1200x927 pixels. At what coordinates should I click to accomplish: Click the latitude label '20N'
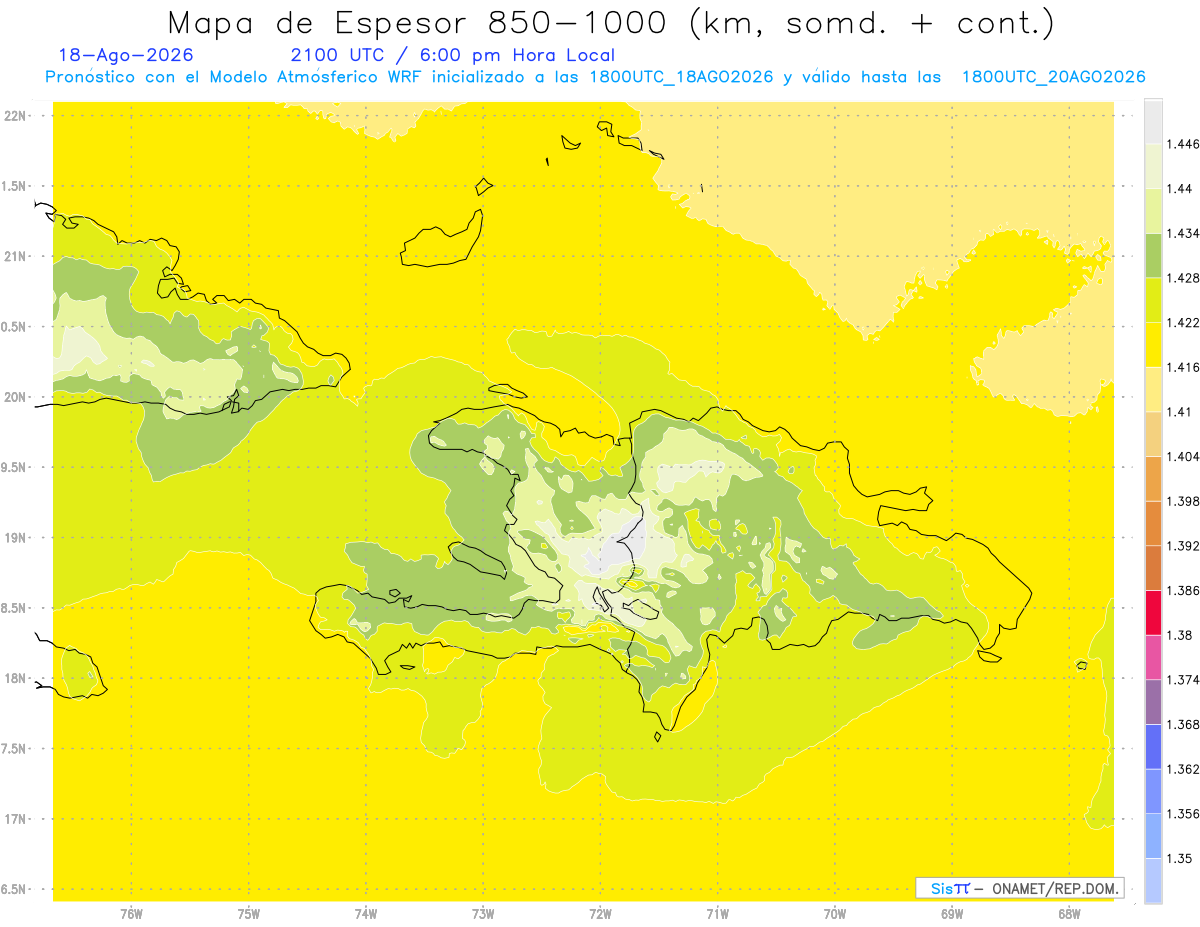[x=17, y=397]
